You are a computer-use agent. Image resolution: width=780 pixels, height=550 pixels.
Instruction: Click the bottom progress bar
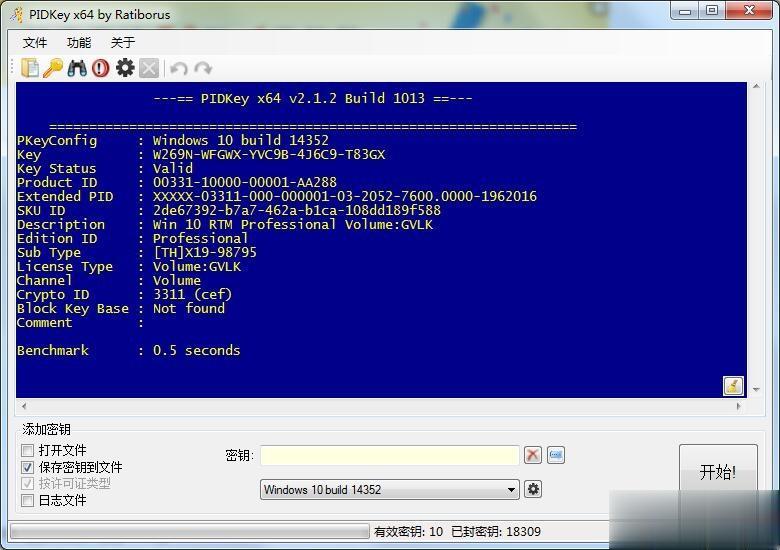pyautogui.click(x=189, y=531)
